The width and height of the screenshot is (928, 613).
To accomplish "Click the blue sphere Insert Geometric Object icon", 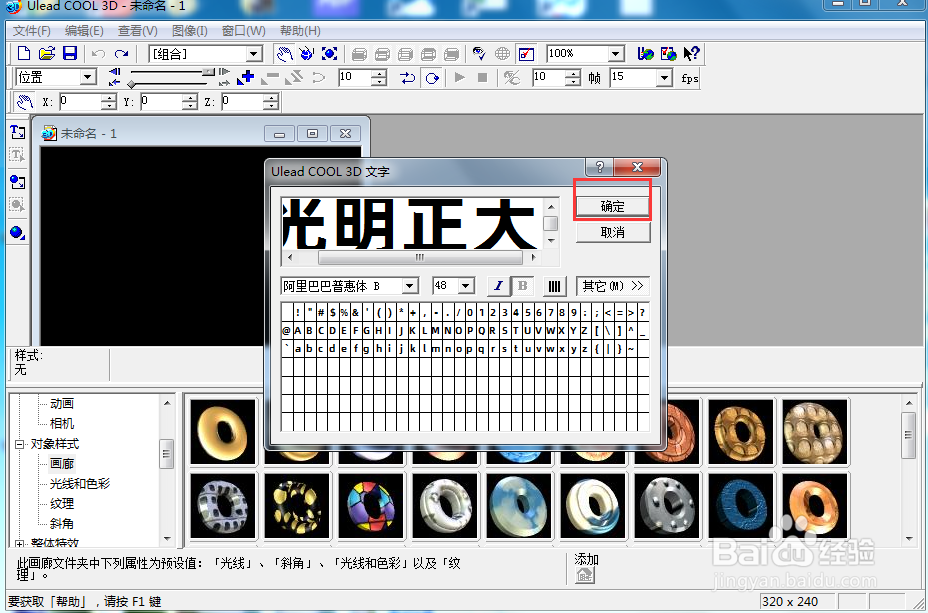I will pyautogui.click(x=17, y=233).
